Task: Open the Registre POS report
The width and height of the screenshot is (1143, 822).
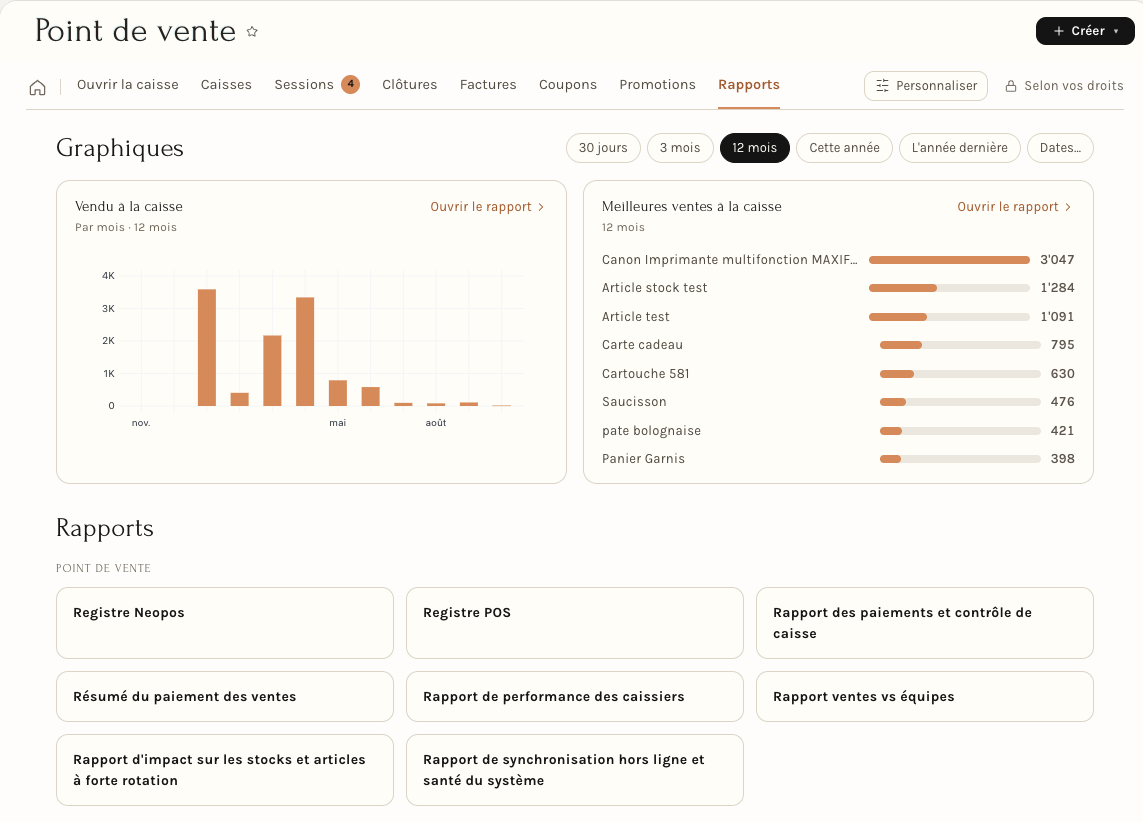Action: click(574, 623)
